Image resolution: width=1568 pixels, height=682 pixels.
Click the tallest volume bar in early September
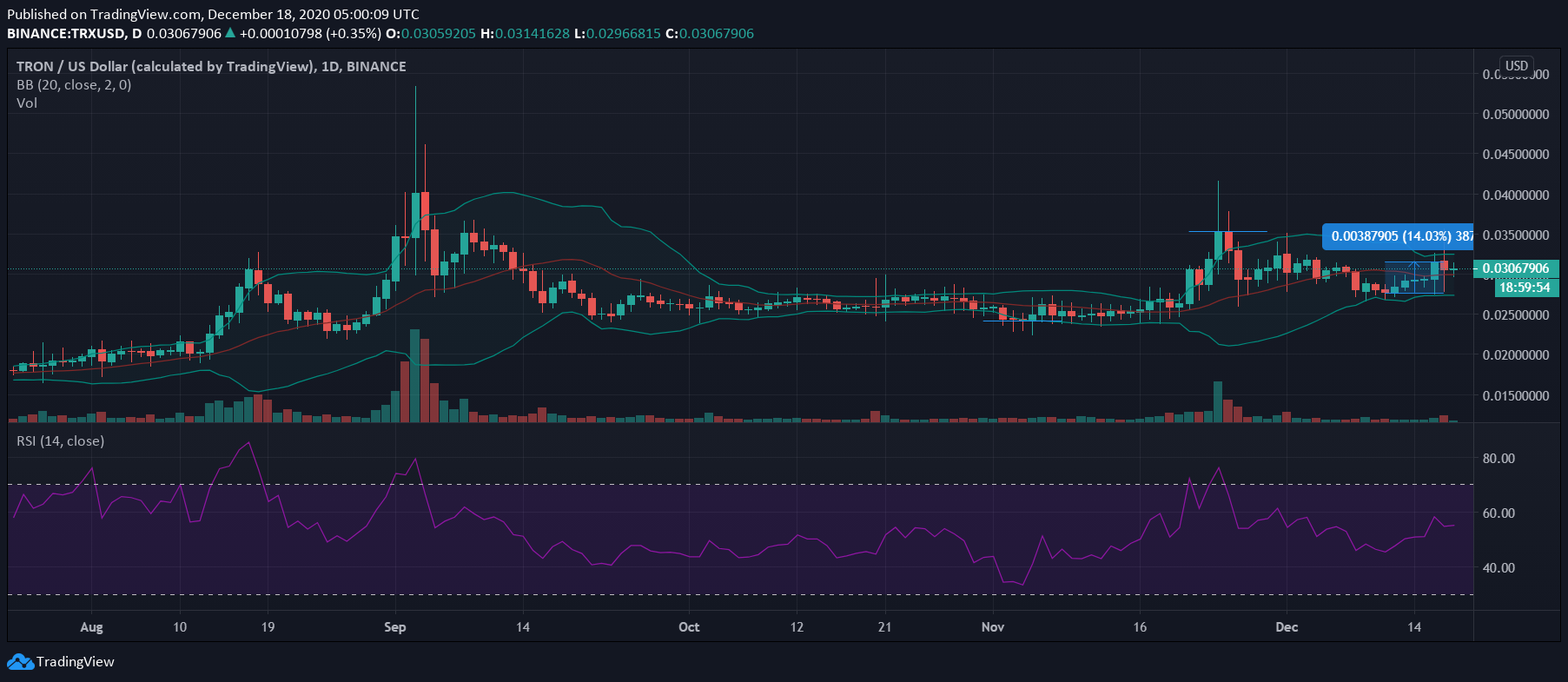pyautogui.click(x=414, y=375)
